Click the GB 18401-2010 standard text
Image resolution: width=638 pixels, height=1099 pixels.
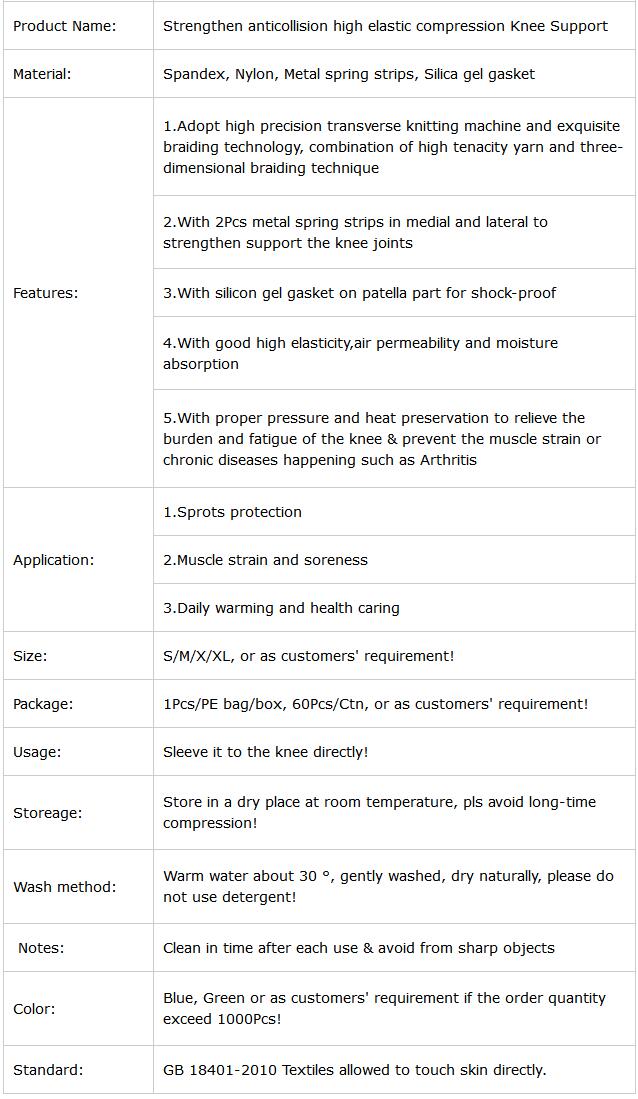click(x=354, y=1070)
